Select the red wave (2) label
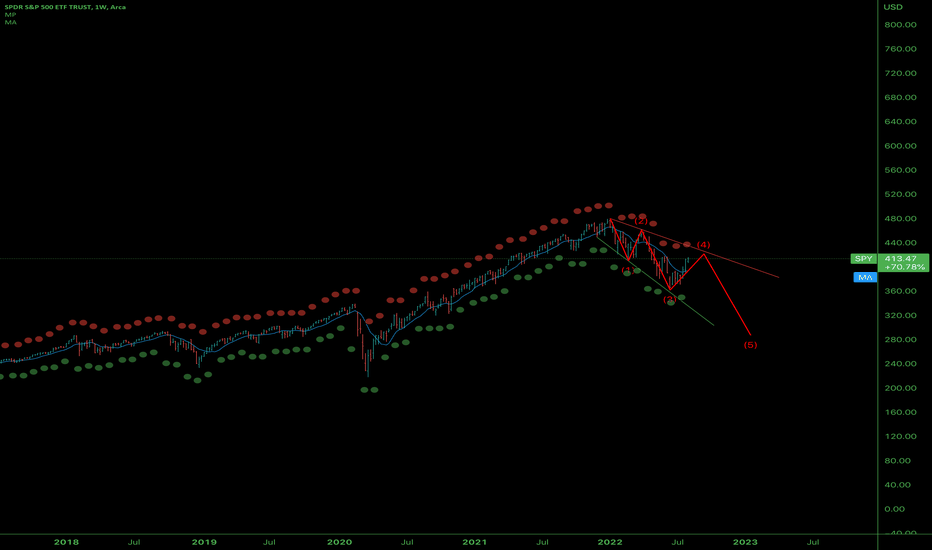This screenshot has width=932, height=550. pos(641,221)
